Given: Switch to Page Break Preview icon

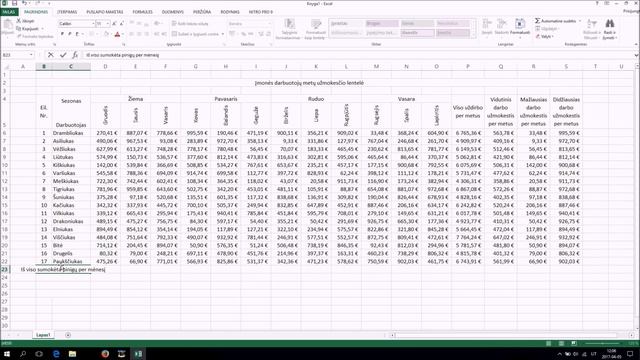Looking at the screenshot, I should (573, 344).
